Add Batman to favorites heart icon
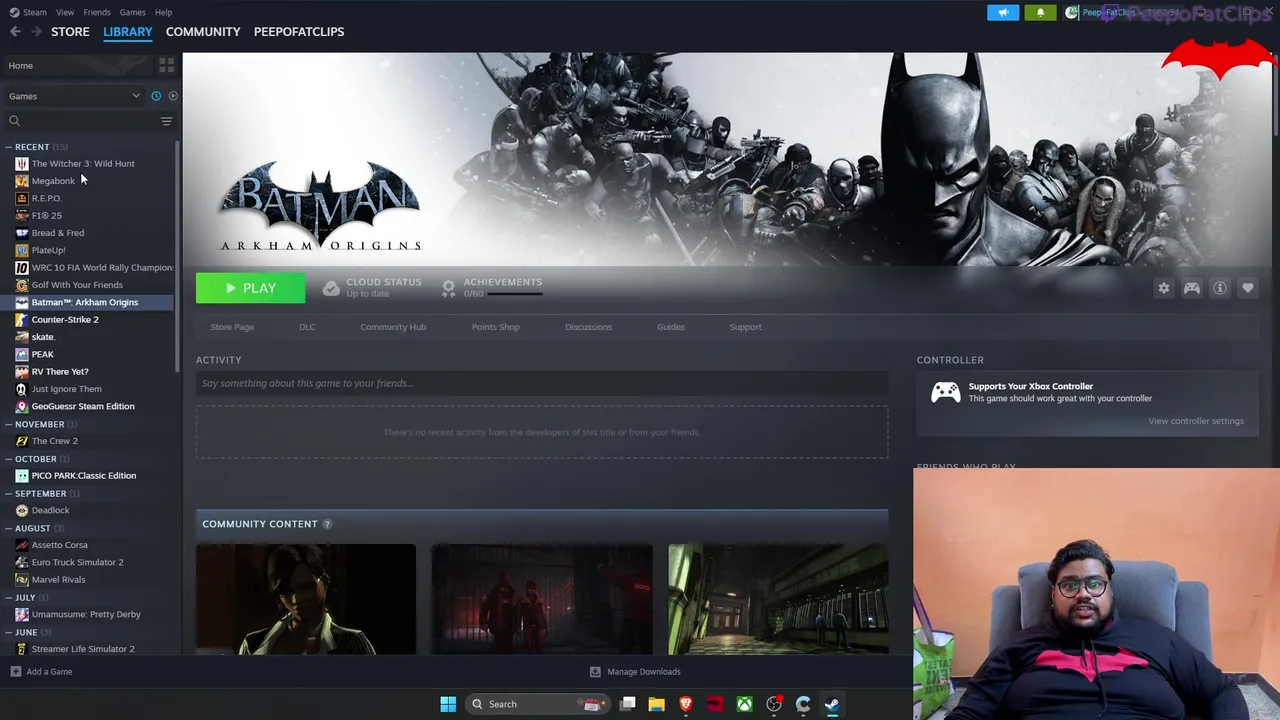The image size is (1280, 720). tap(1248, 288)
